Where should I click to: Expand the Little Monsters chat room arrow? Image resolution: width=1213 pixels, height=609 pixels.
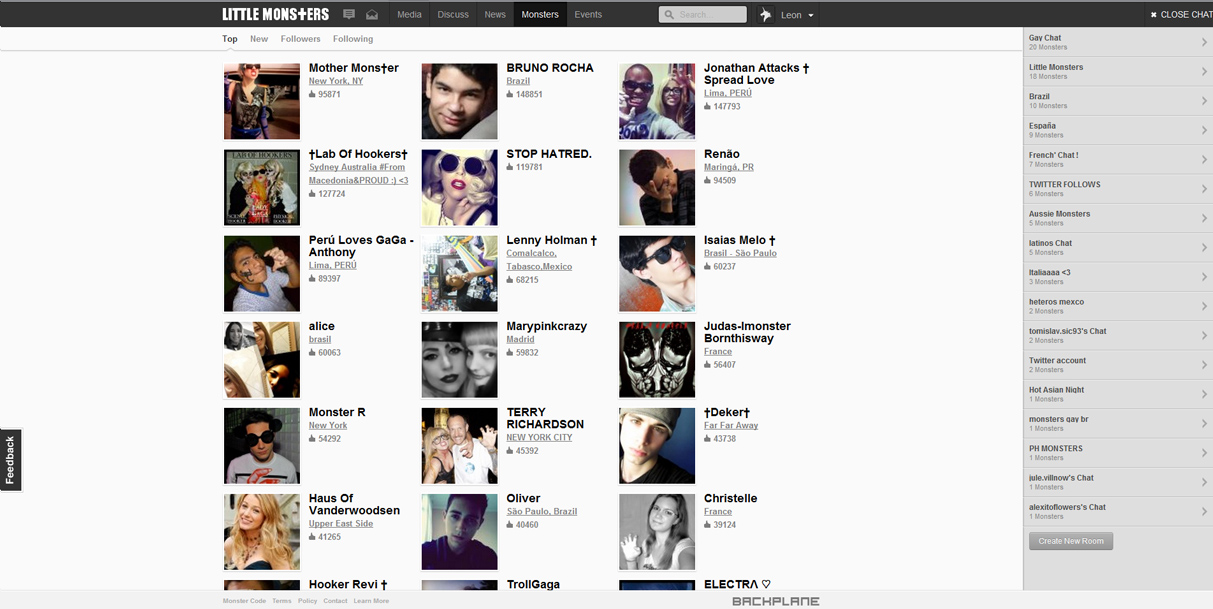coord(1204,71)
